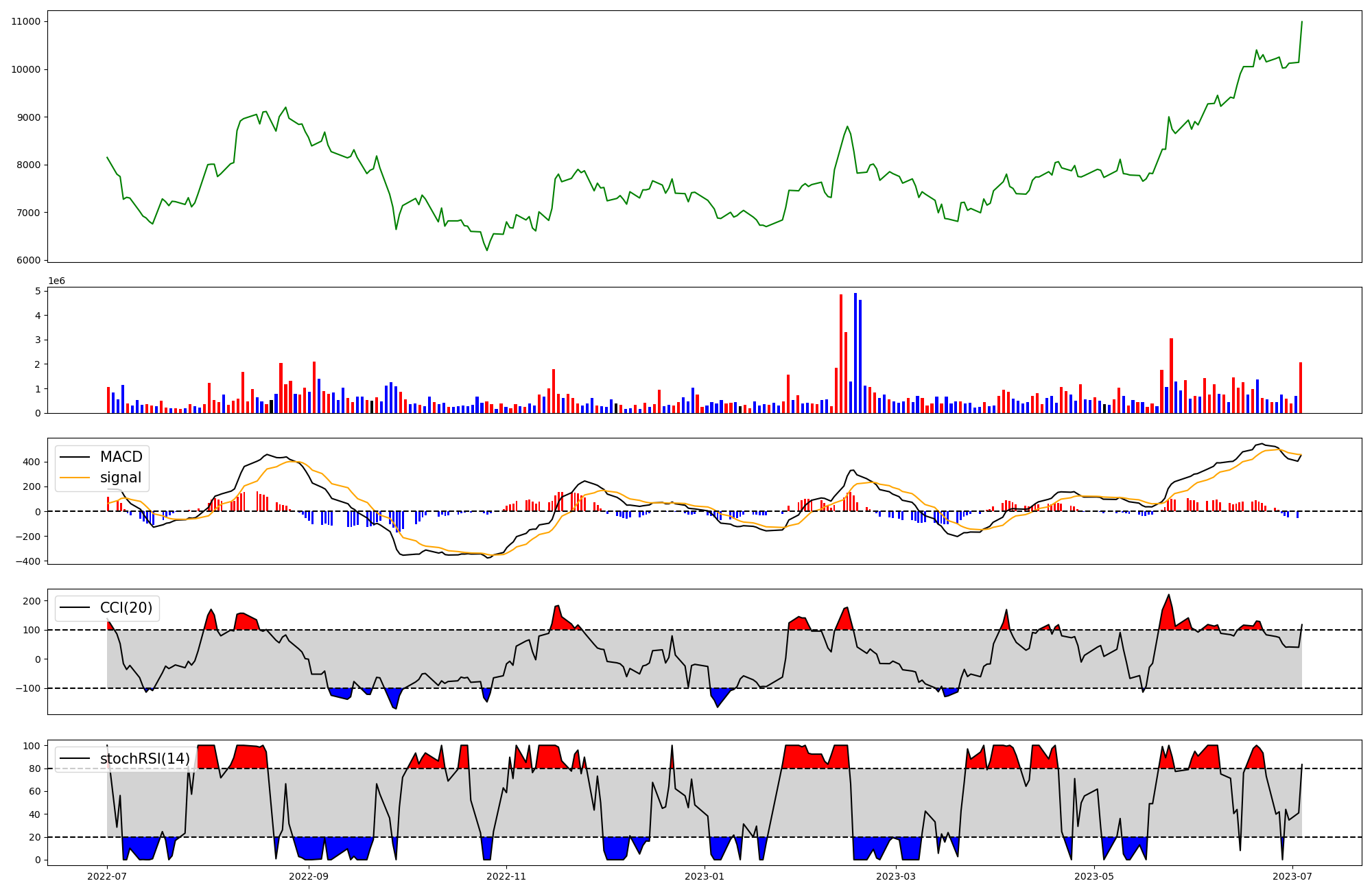1372x892 pixels.
Task: Click the 2023-03 date tick label
Action: pos(896,876)
